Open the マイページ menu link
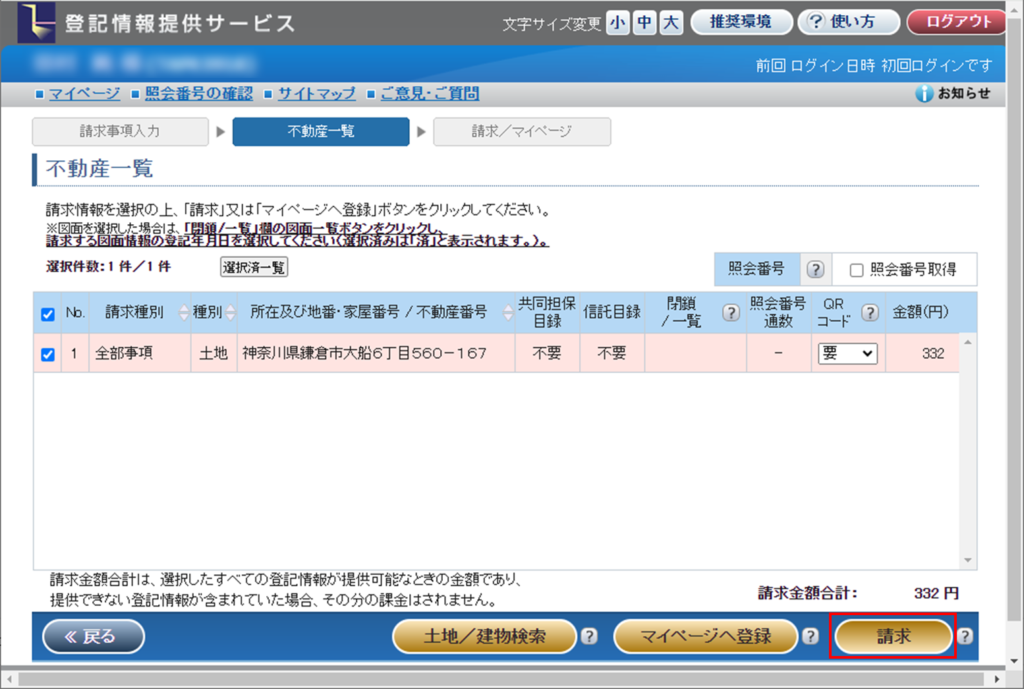The height and width of the screenshot is (689, 1024). [x=84, y=94]
